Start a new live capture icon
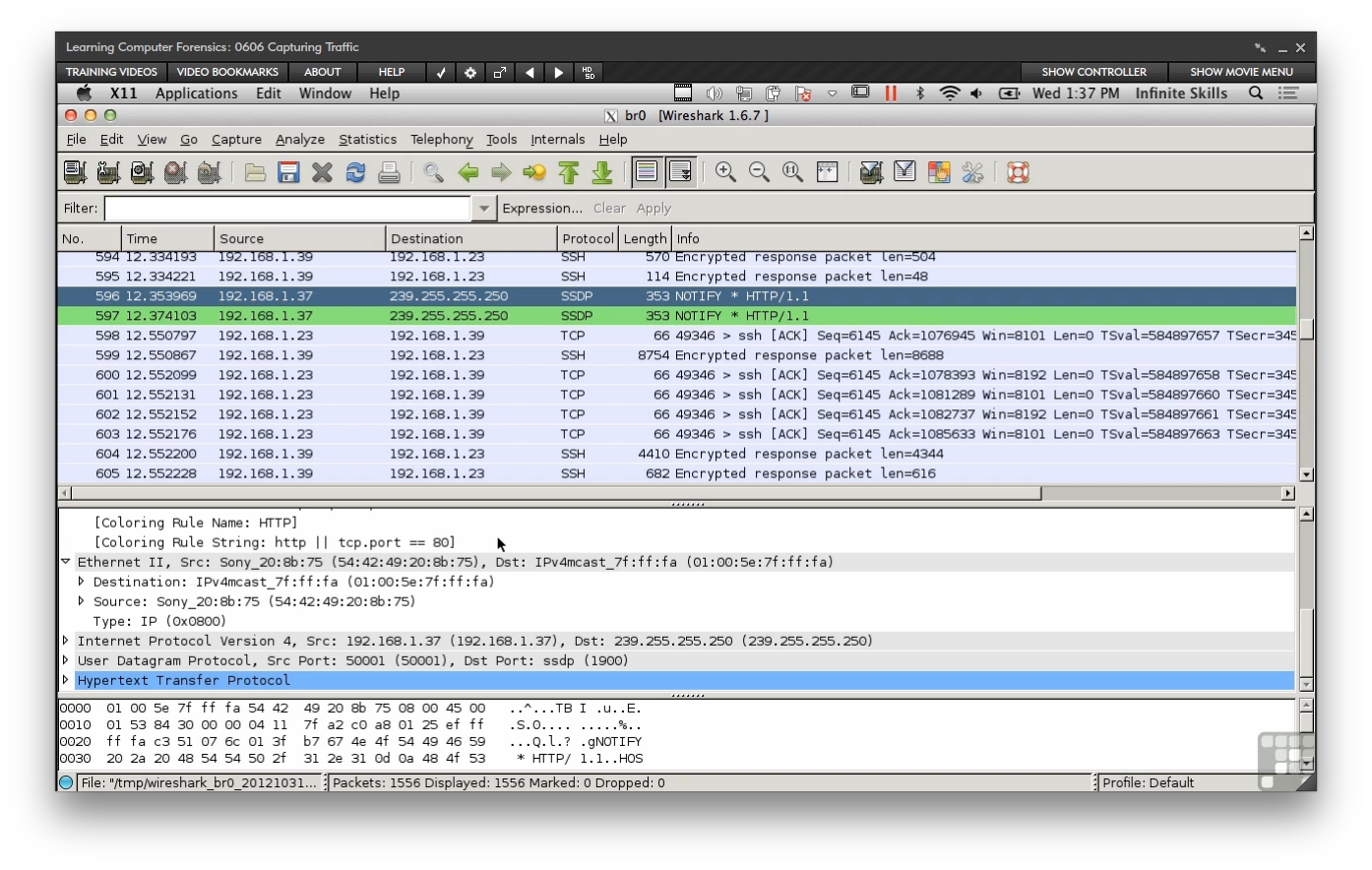Image resolution: width=1372 pixels, height=870 pixels. [x=142, y=172]
